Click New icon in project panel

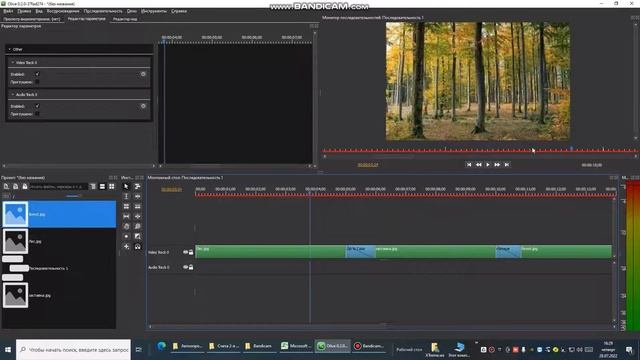click(x=6, y=187)
